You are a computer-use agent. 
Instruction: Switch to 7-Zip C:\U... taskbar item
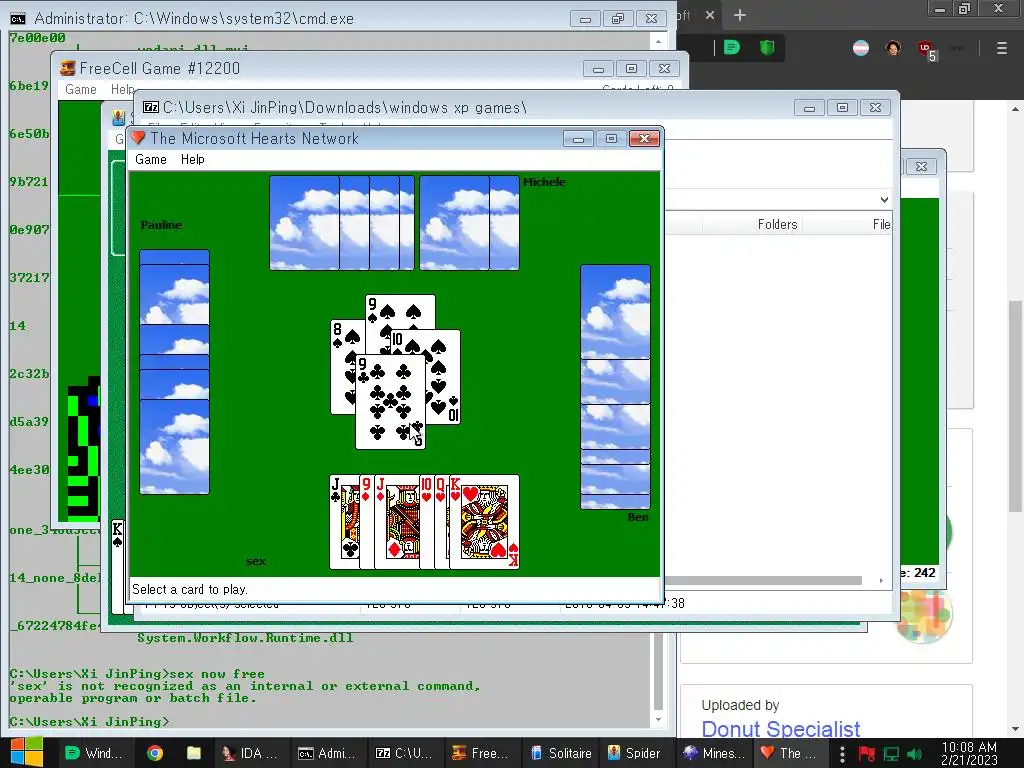404,753
